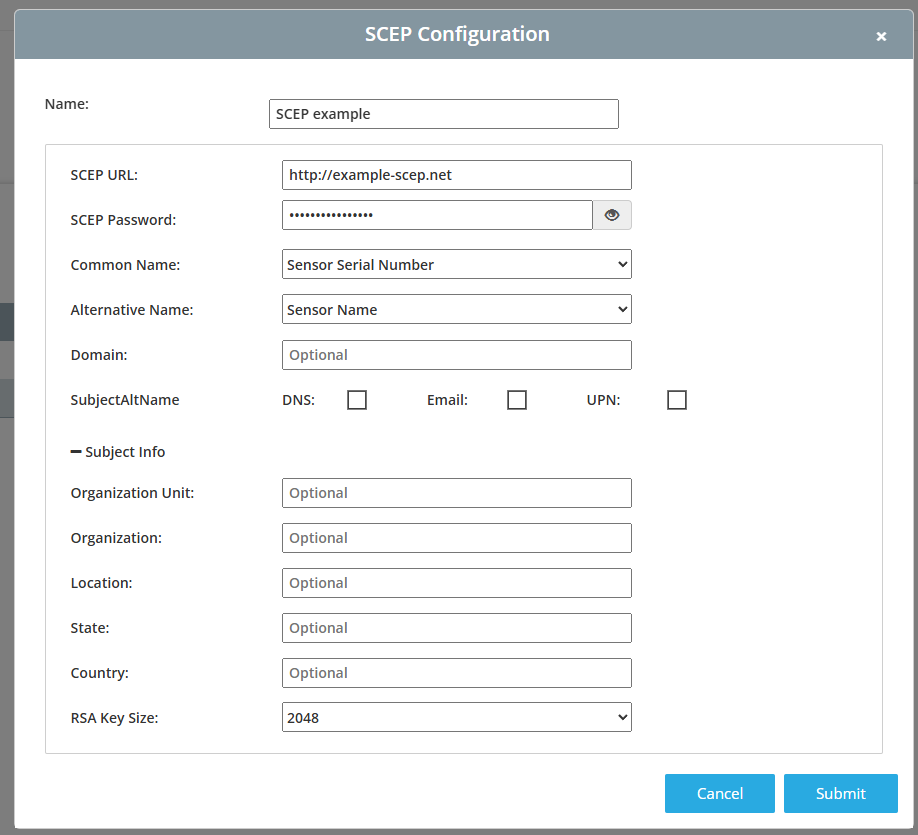Collapse the Subject Info section
This screenshot has height=835, width=918.
[x=118, y=452]
